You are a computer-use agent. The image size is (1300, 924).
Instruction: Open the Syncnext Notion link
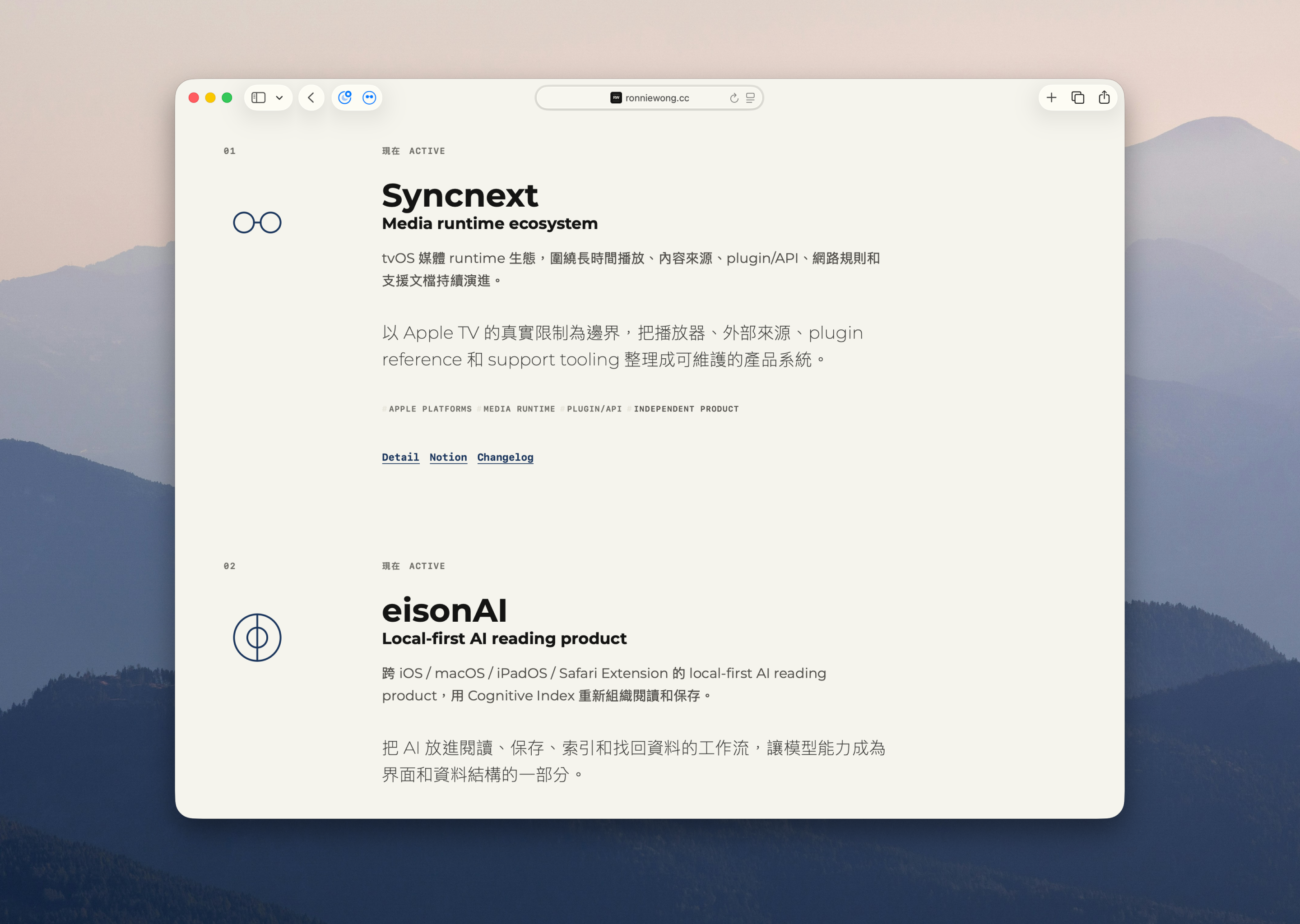click(x=449, y=457)
